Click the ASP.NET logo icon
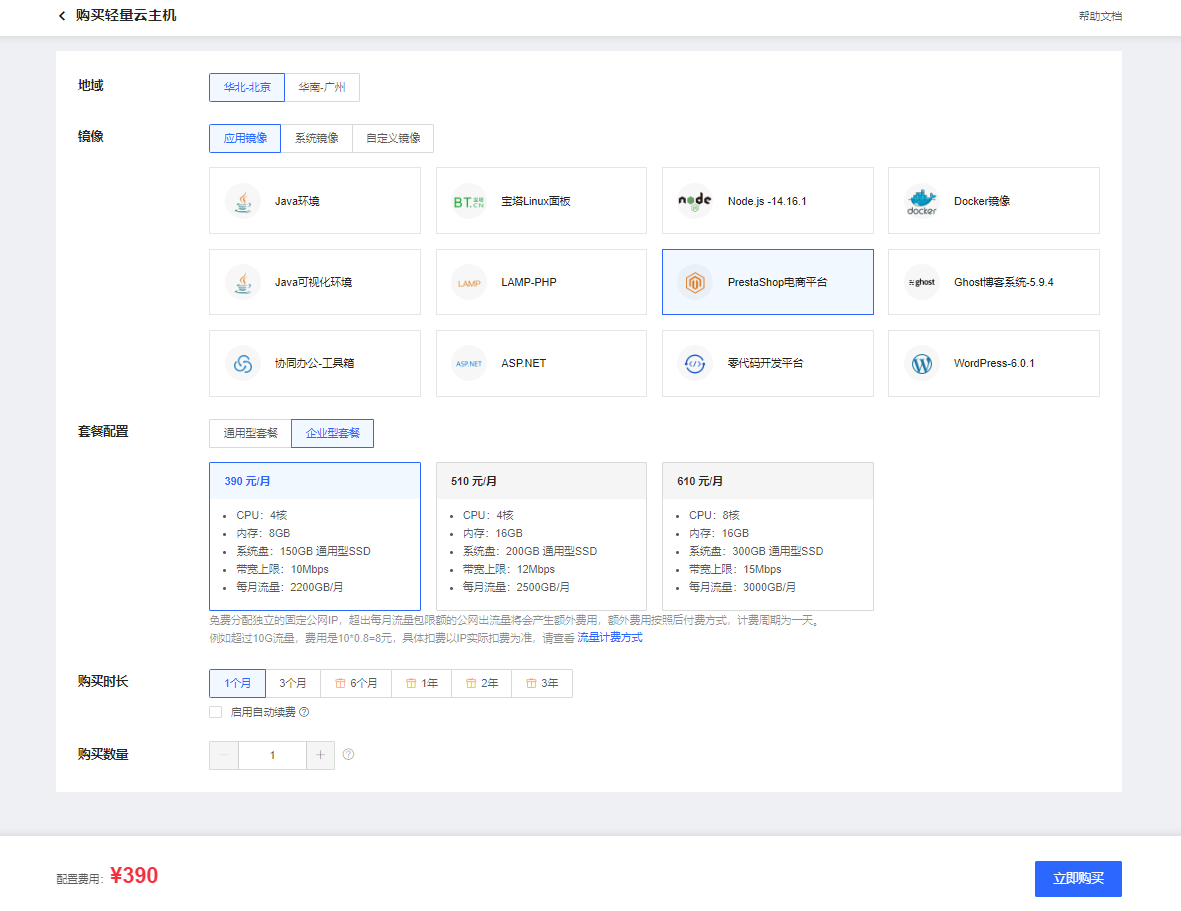1181x911 pixels. (468, 364)
